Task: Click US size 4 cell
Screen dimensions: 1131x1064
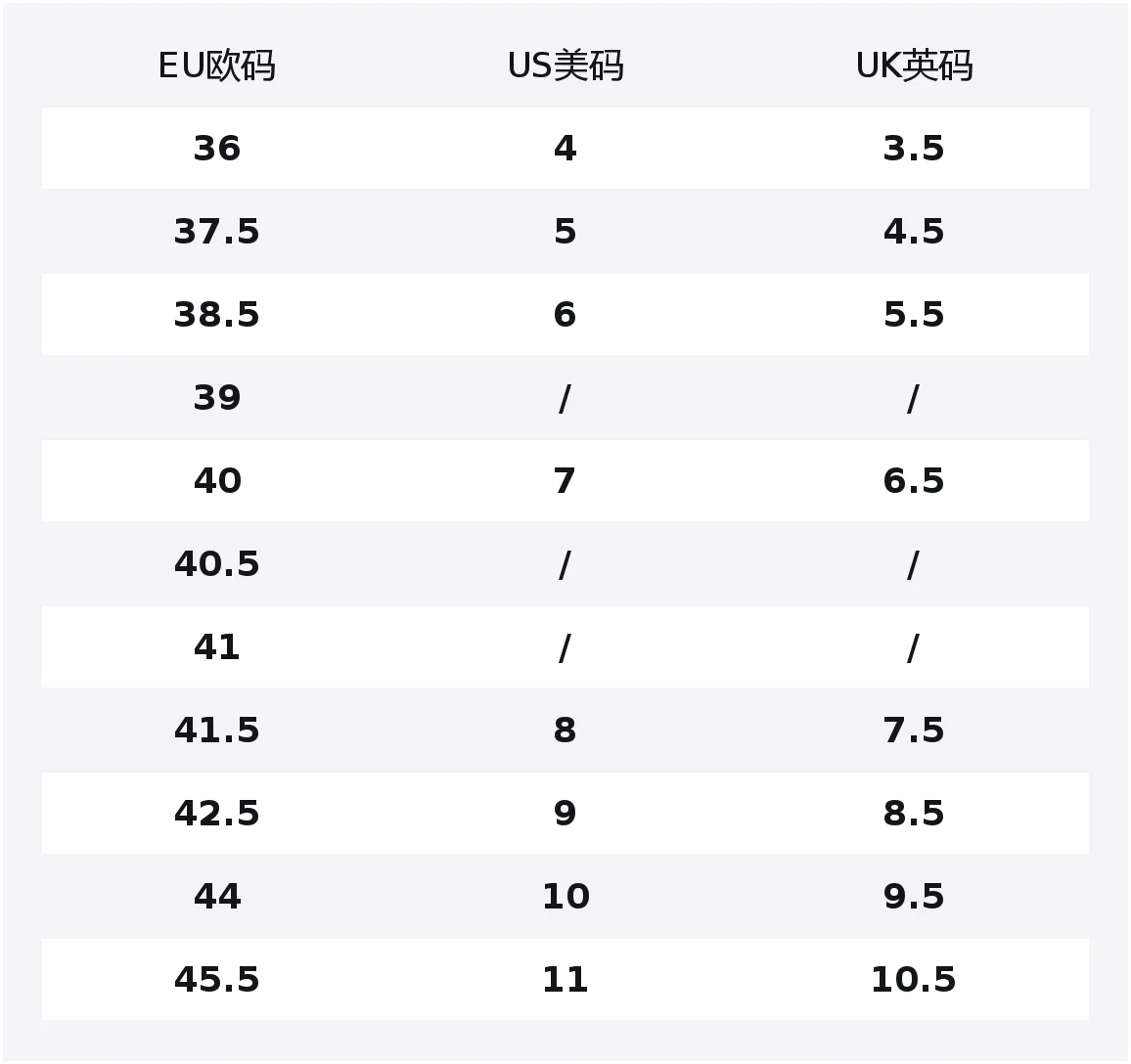Action: click(x=565, y=149)
